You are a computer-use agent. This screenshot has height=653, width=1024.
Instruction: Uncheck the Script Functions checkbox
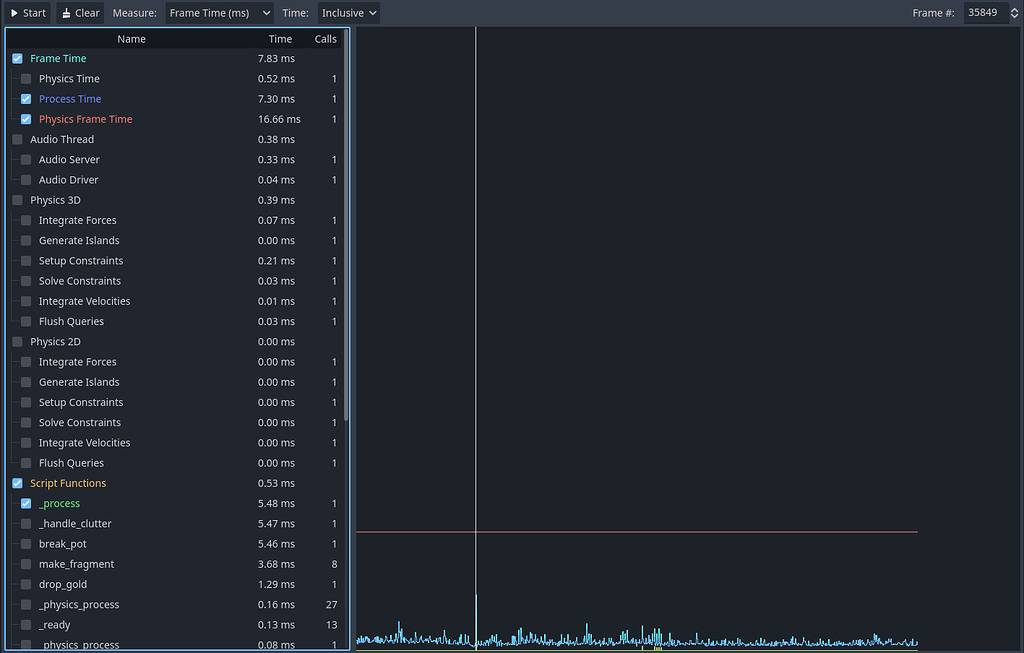point(18,484)
